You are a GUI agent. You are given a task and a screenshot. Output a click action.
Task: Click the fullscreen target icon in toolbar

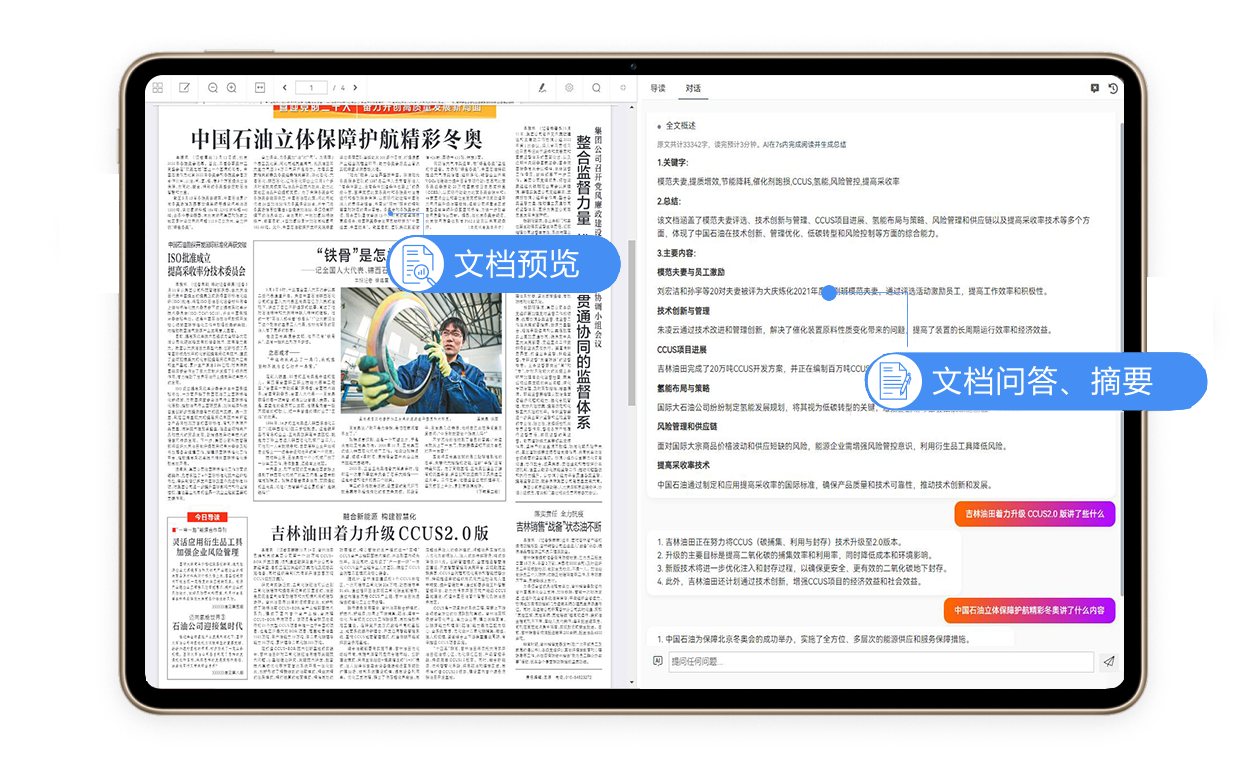[x=623, y=88]
